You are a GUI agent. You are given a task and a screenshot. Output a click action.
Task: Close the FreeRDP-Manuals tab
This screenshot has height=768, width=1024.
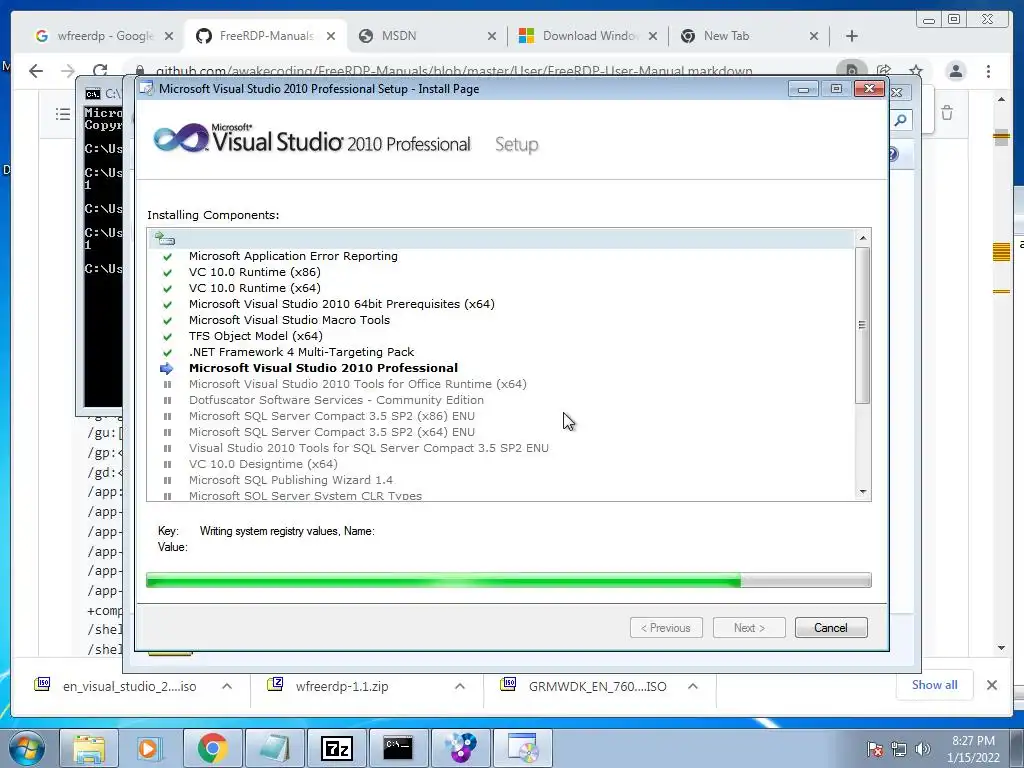coord(331,36)
